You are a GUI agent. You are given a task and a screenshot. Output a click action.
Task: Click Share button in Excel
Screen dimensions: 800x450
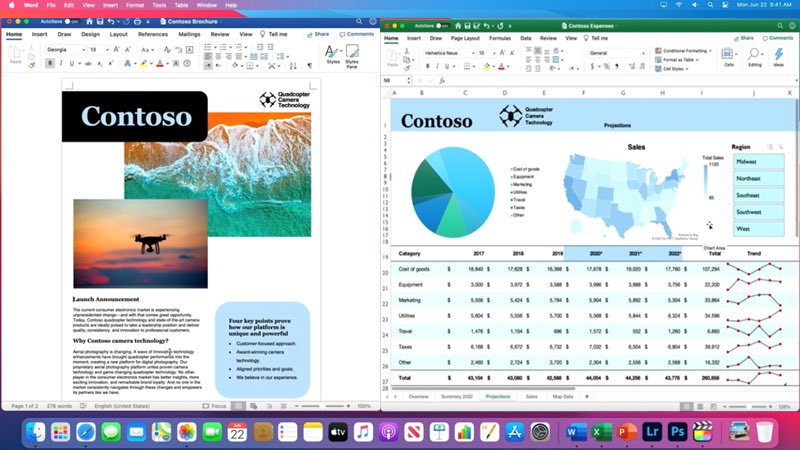tap(743, 38)
